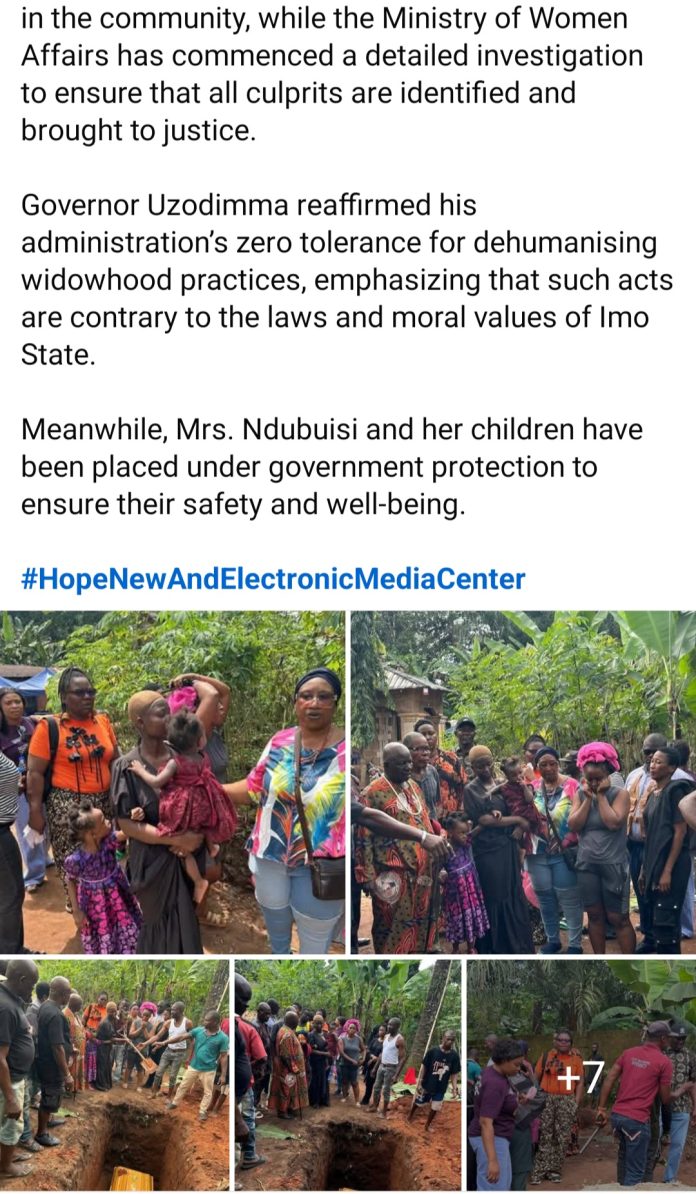The image size is (696, 1194).
Task: Tap the man in maroon shirt
Action: click(640, 1100)
